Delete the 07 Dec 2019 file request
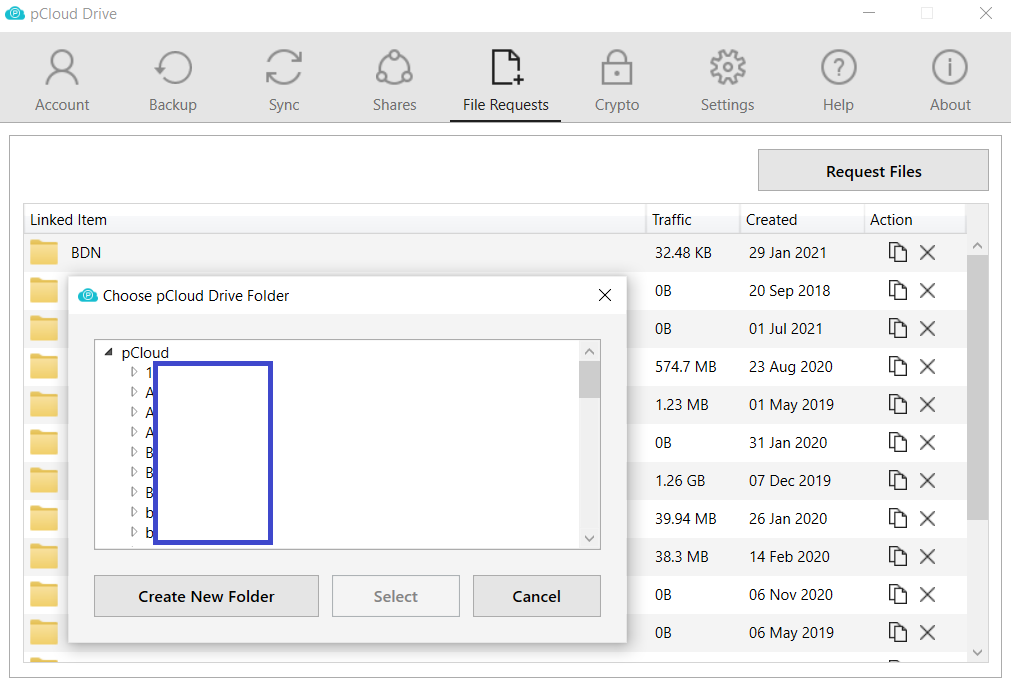Screen dimensions: 1011x688 [x=927, y=480]
